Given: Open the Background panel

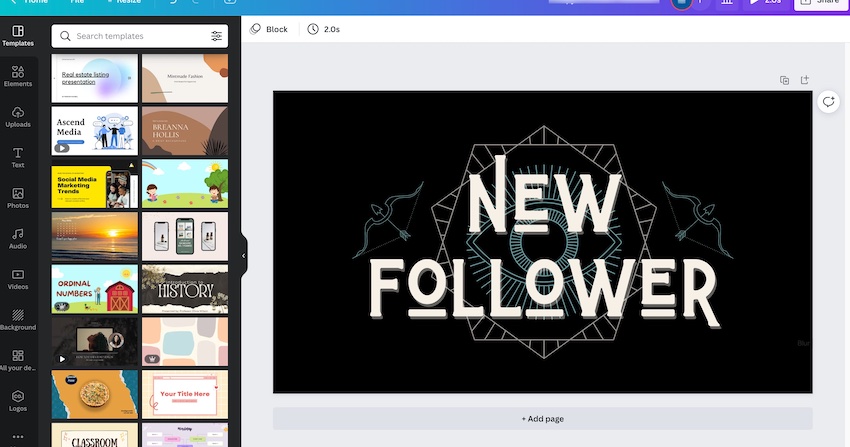Looking at the screenshot, I should (18, 319).
